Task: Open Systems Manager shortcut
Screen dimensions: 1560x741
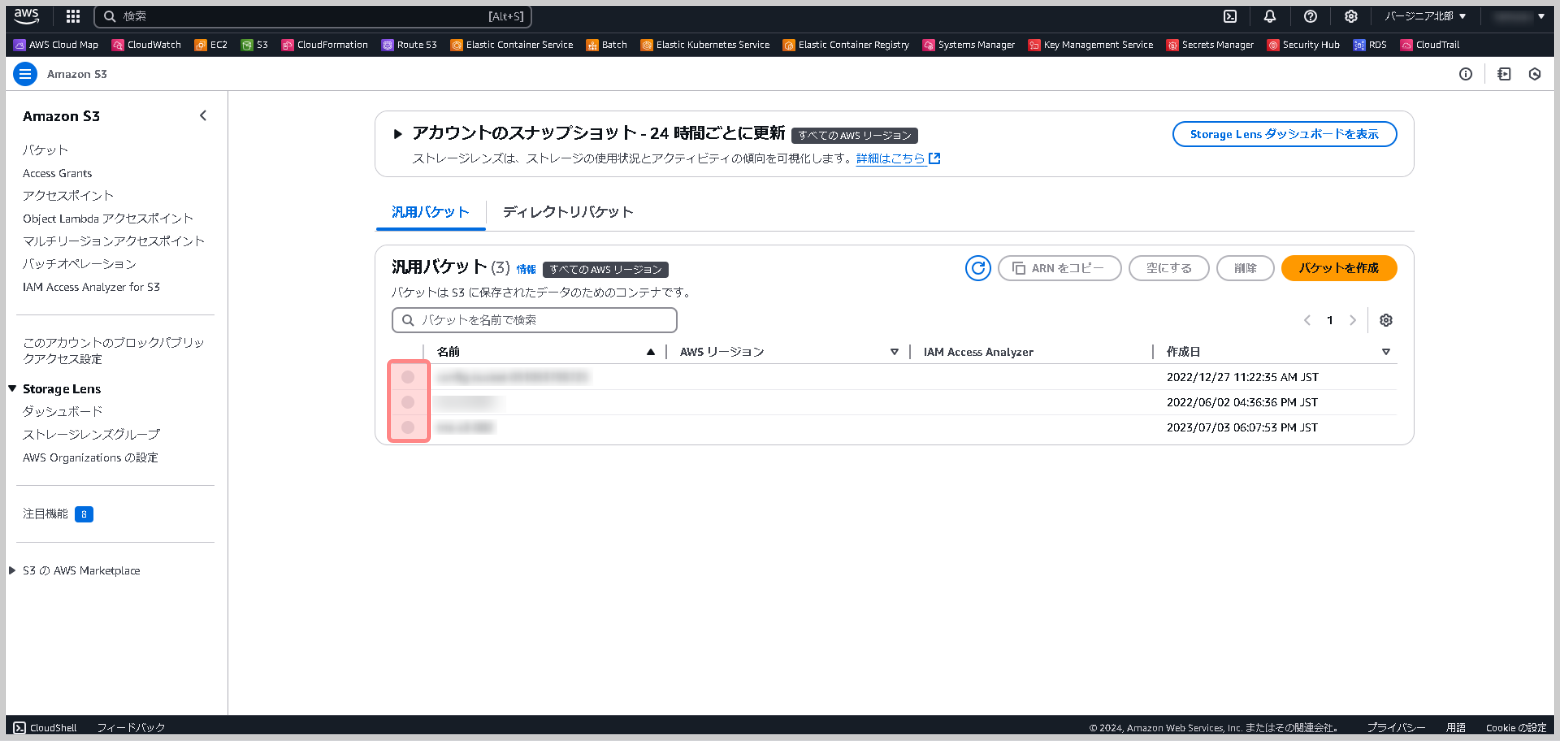Action: pos(969,45)
